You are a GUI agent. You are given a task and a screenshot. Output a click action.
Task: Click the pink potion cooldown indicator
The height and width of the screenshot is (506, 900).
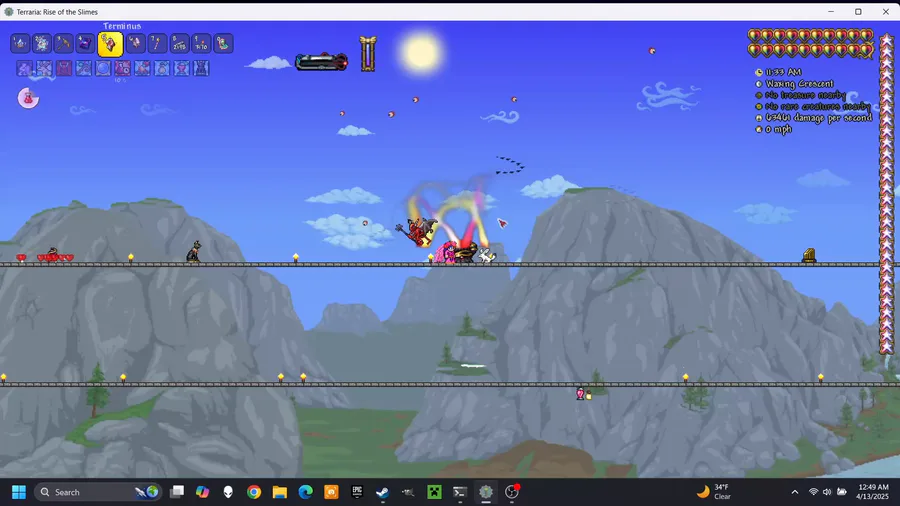pyautogui.click(x=28, y=98)
